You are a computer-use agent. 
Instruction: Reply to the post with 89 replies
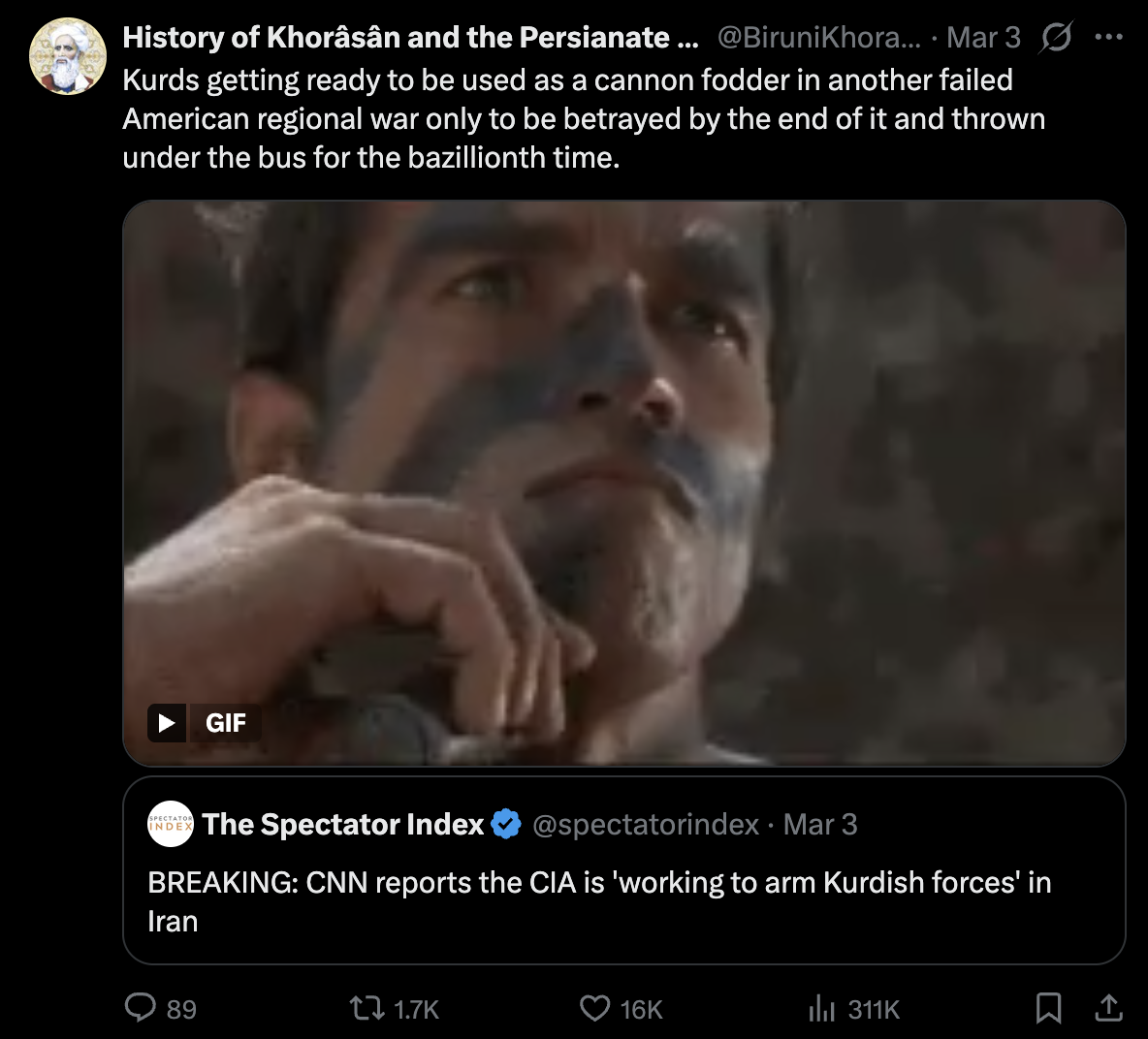click(142, 1009)
